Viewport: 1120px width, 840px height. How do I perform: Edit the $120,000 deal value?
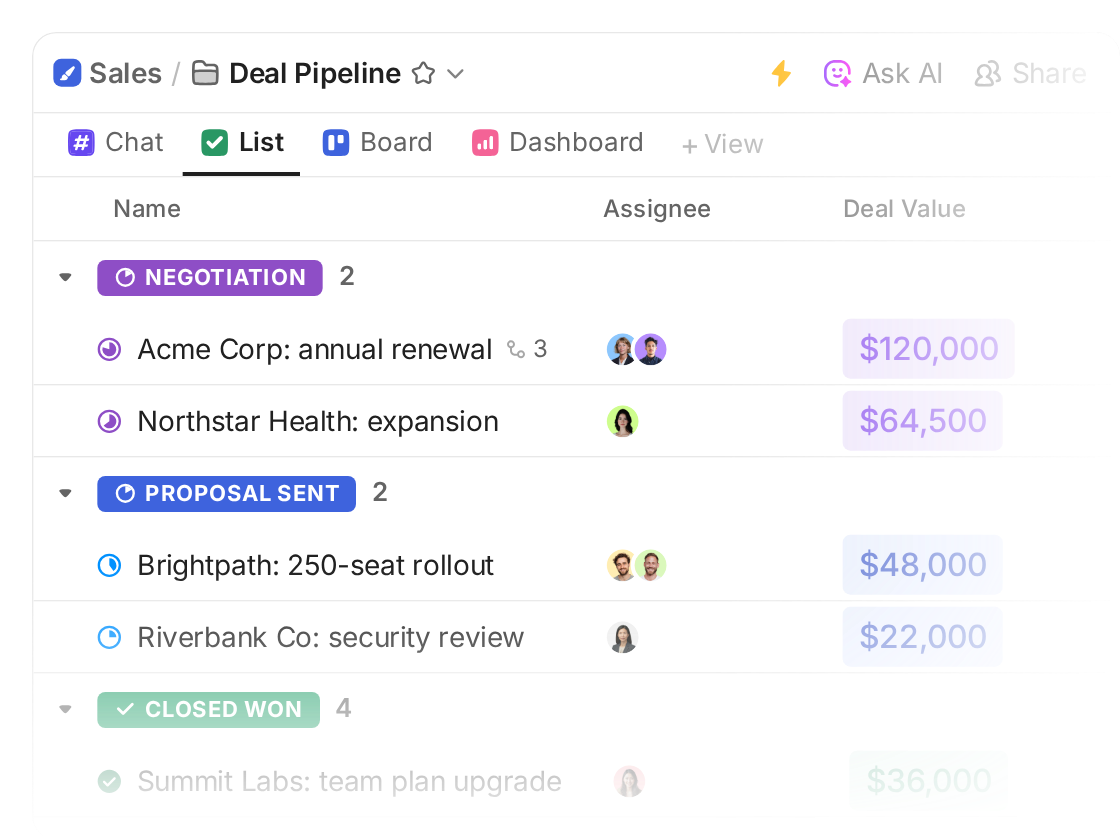coord(929,349)
